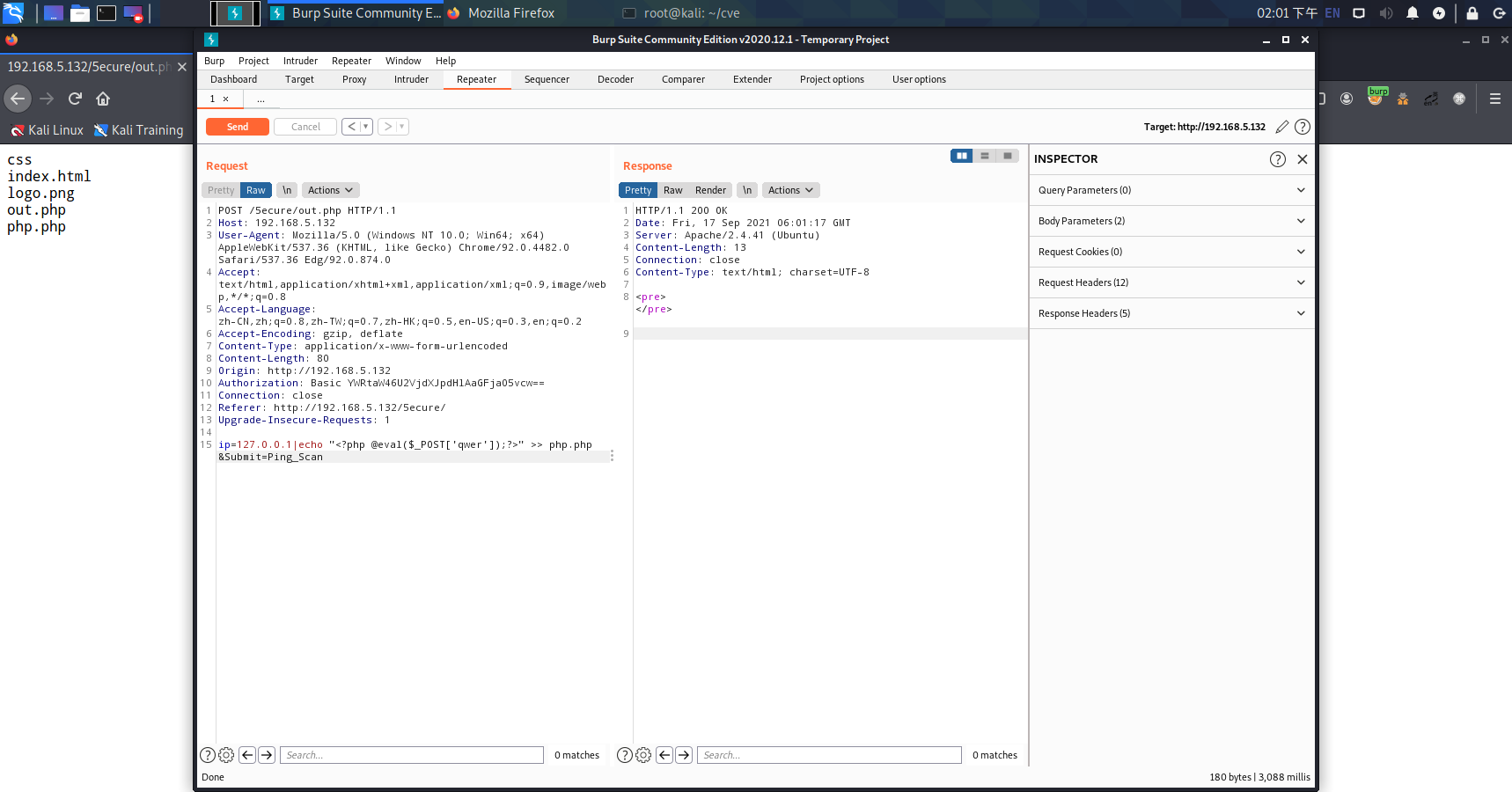Reload the Firefox page
This screenshot has height=792, width=1512.
[75, 99]
